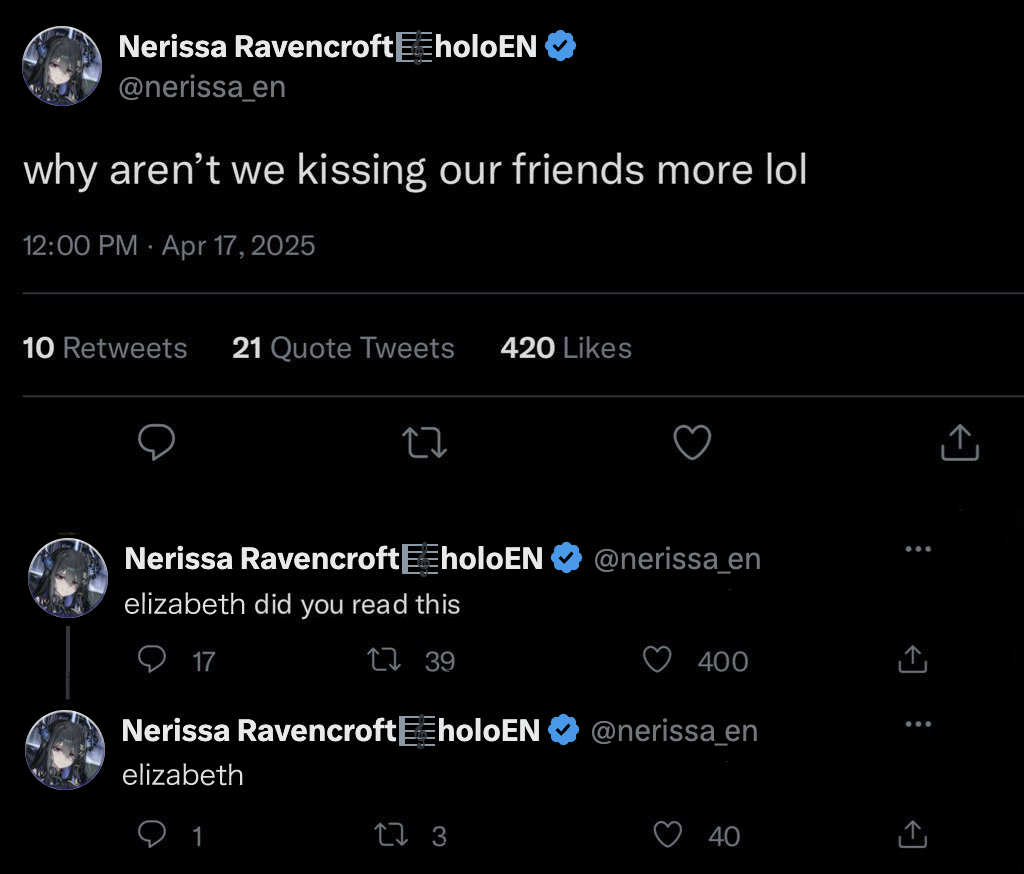Screen dimensions: 1024x874
Task: Click the @nerissa_en handle in header
Action: tap(202, 87)
